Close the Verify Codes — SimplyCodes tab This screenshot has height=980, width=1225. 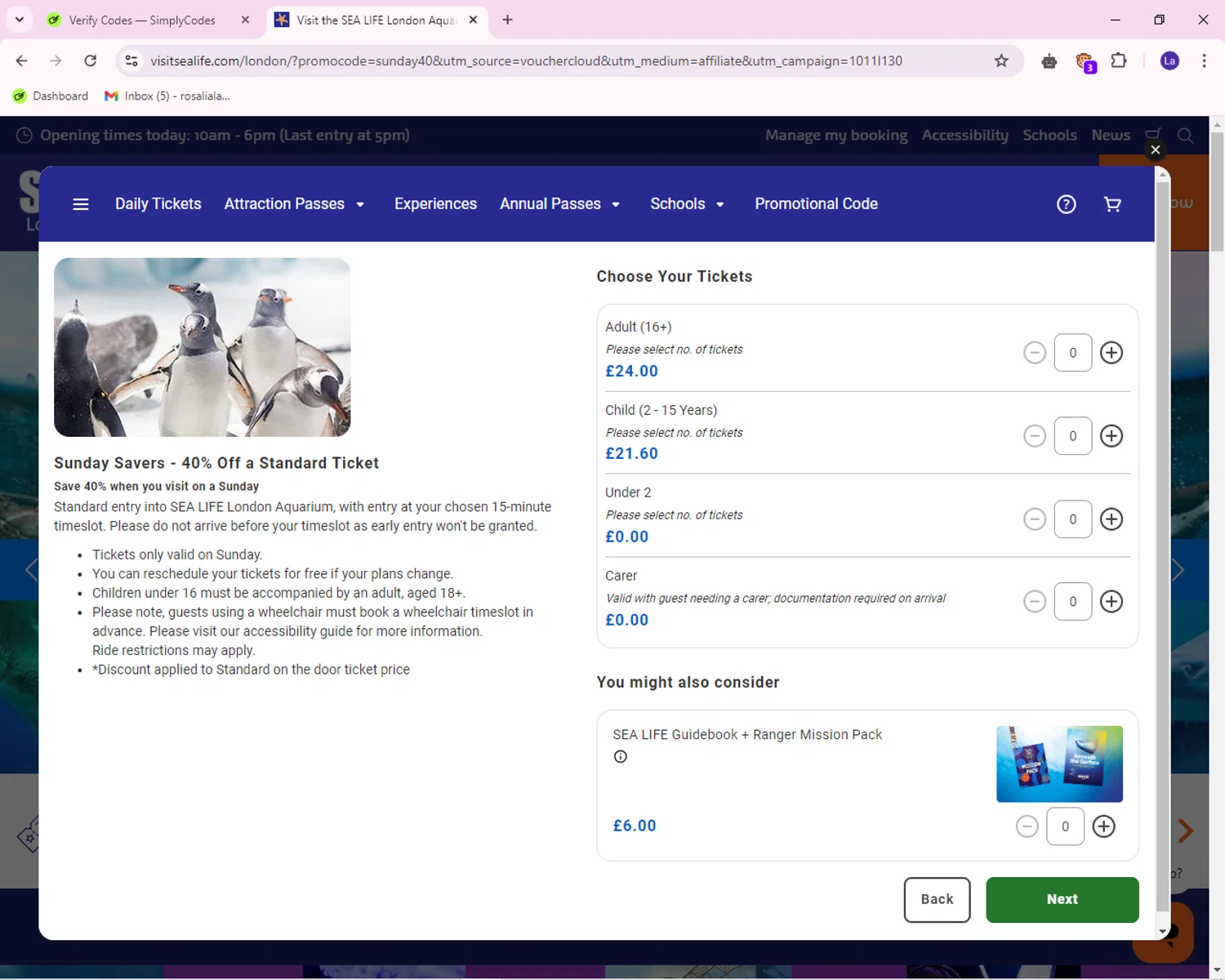(x=245, y=20)
